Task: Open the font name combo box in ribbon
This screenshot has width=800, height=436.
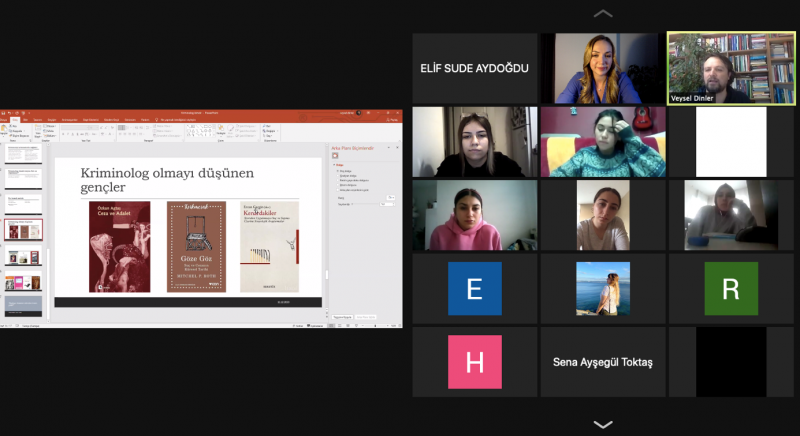Action: click(75, 127)
